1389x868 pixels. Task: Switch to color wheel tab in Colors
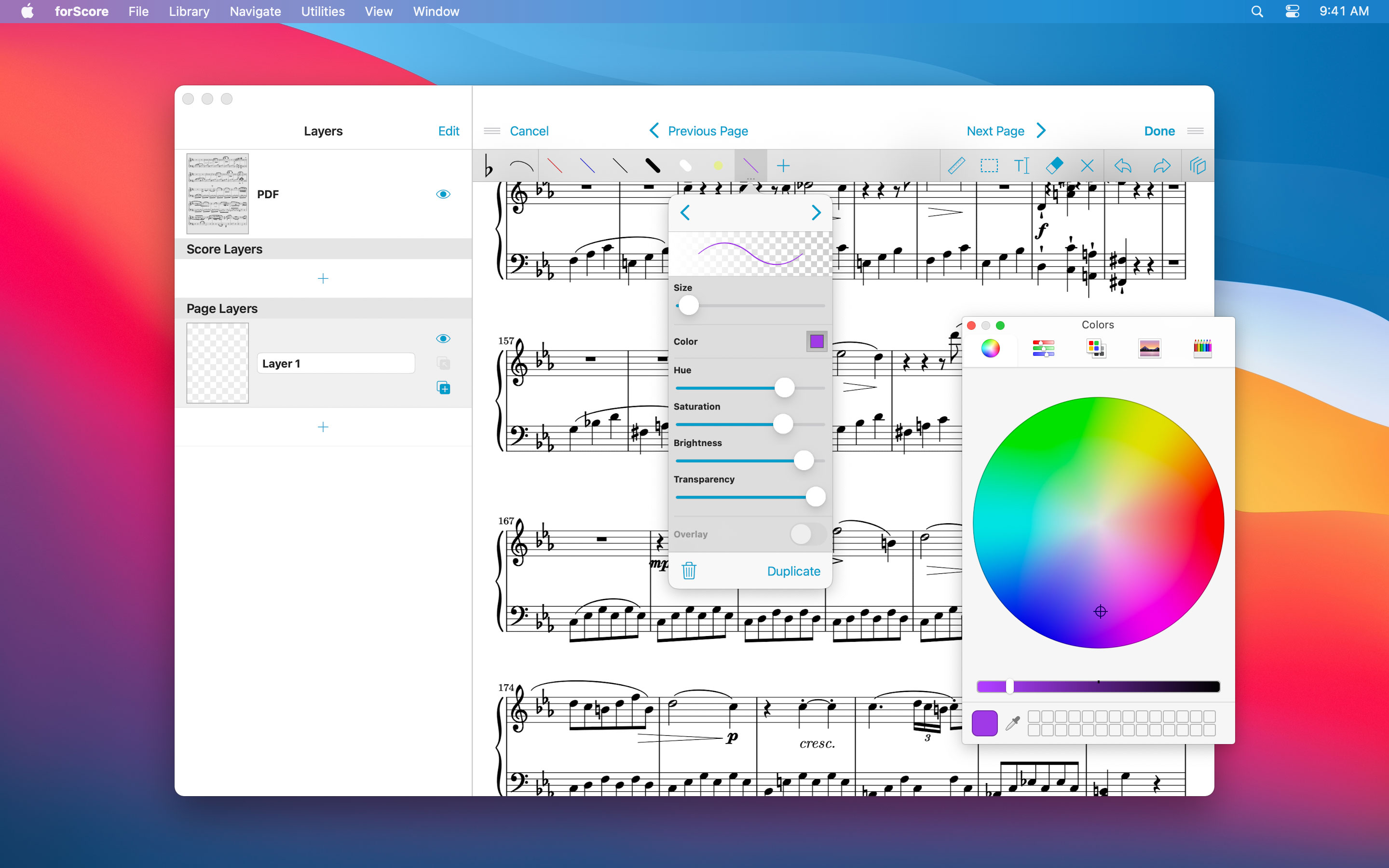(x=990, y=348)
